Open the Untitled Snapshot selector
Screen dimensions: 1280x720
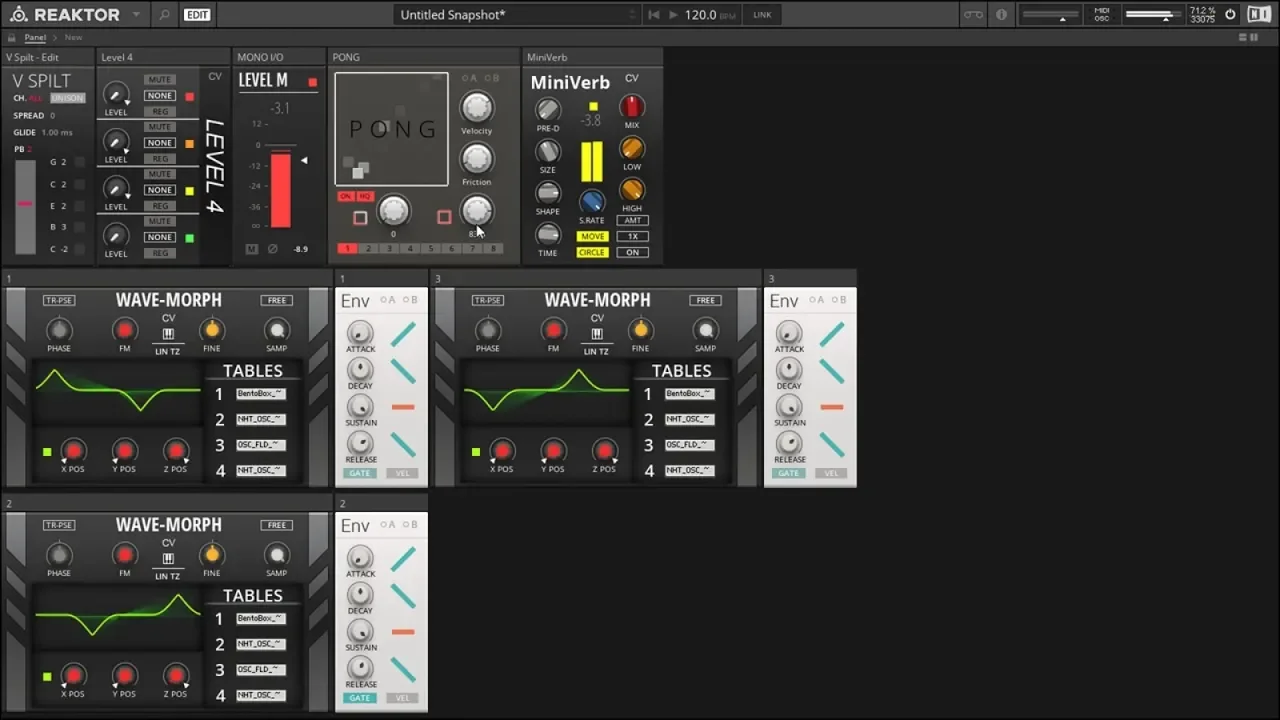pyautogui.click(x=516, y=15)
